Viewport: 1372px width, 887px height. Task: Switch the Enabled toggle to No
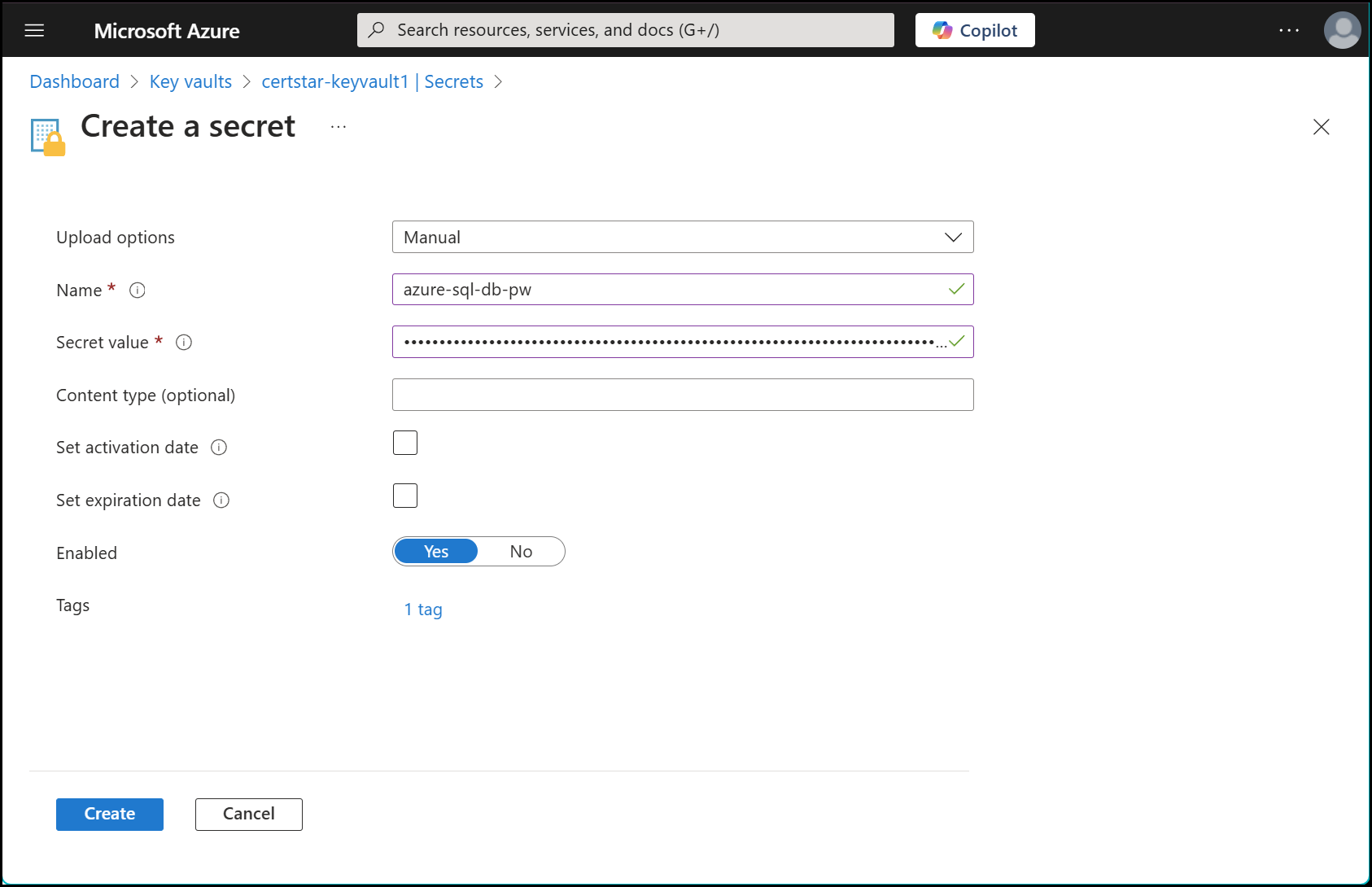(x=520, y=551)
